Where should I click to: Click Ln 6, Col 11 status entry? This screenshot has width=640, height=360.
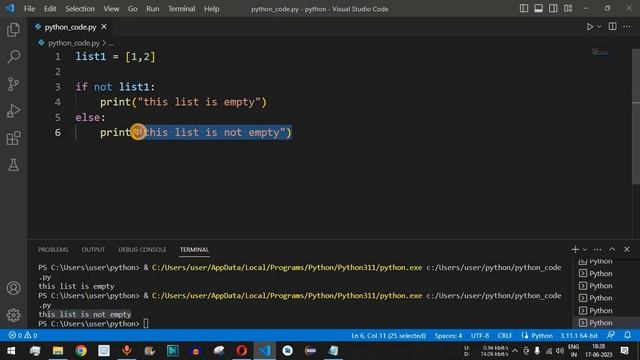coord(388,336)
